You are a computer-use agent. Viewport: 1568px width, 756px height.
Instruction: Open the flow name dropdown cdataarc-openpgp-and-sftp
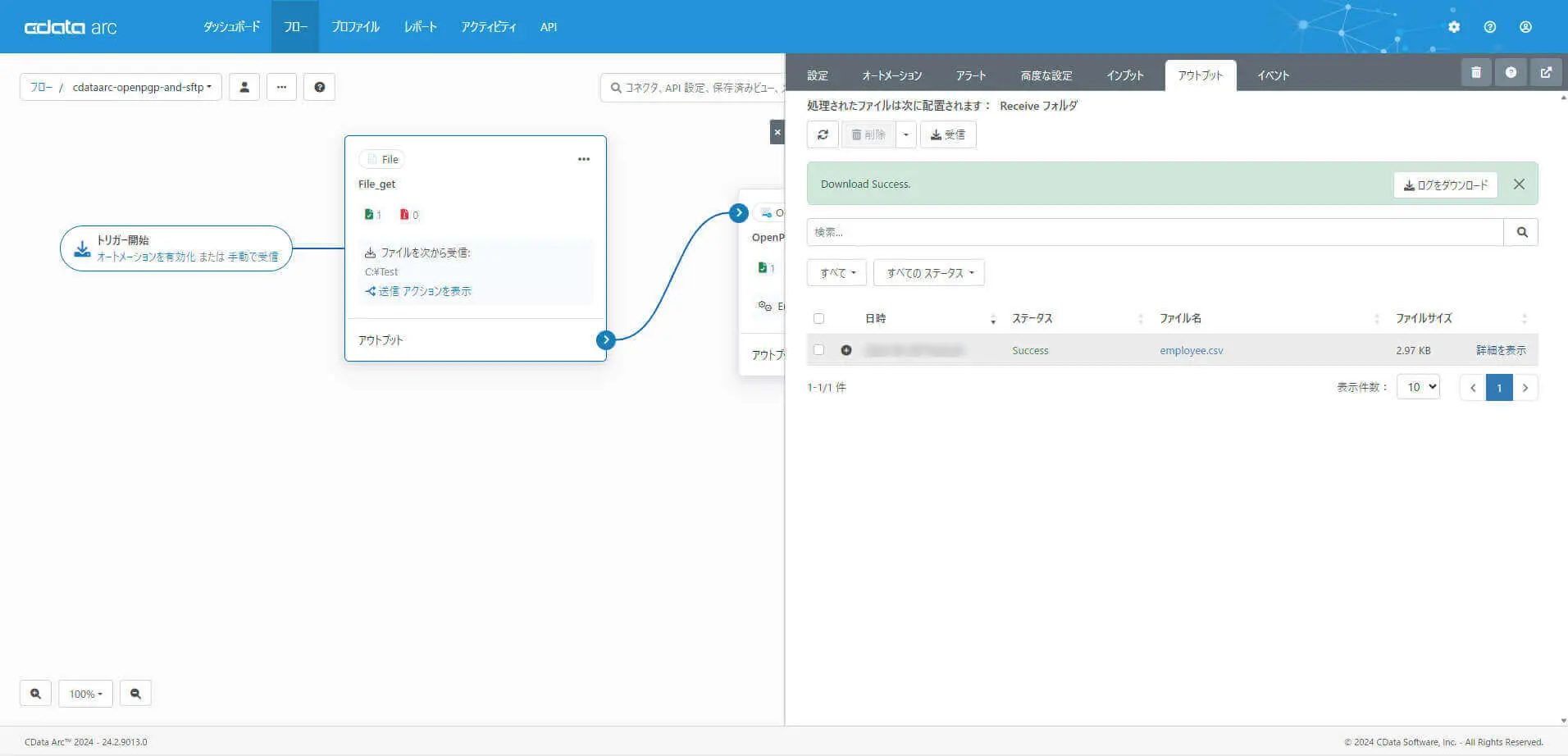click(x=142, y=87)
